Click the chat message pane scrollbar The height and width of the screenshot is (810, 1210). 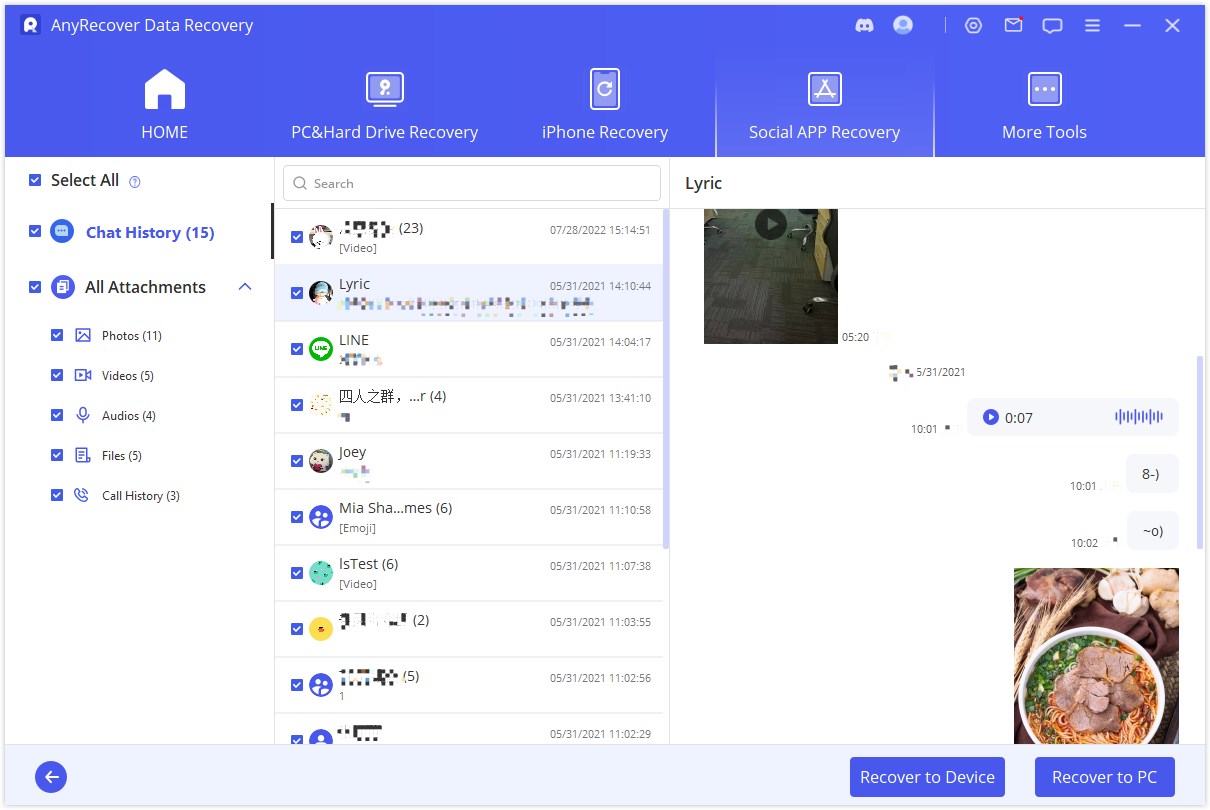pyautogui.click(x=1200, y=450)
